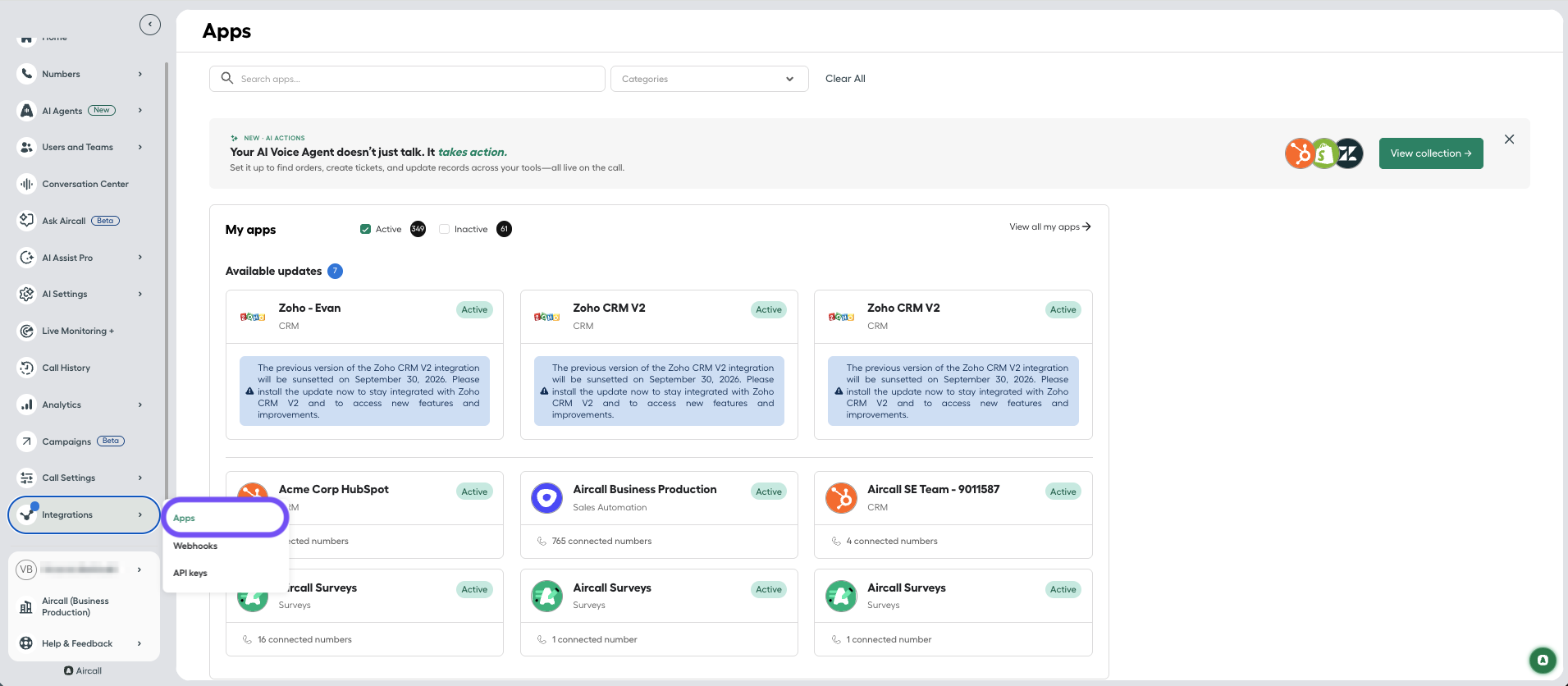Click the Shopify logo in the AI Actions banner

pos(1323,153)
